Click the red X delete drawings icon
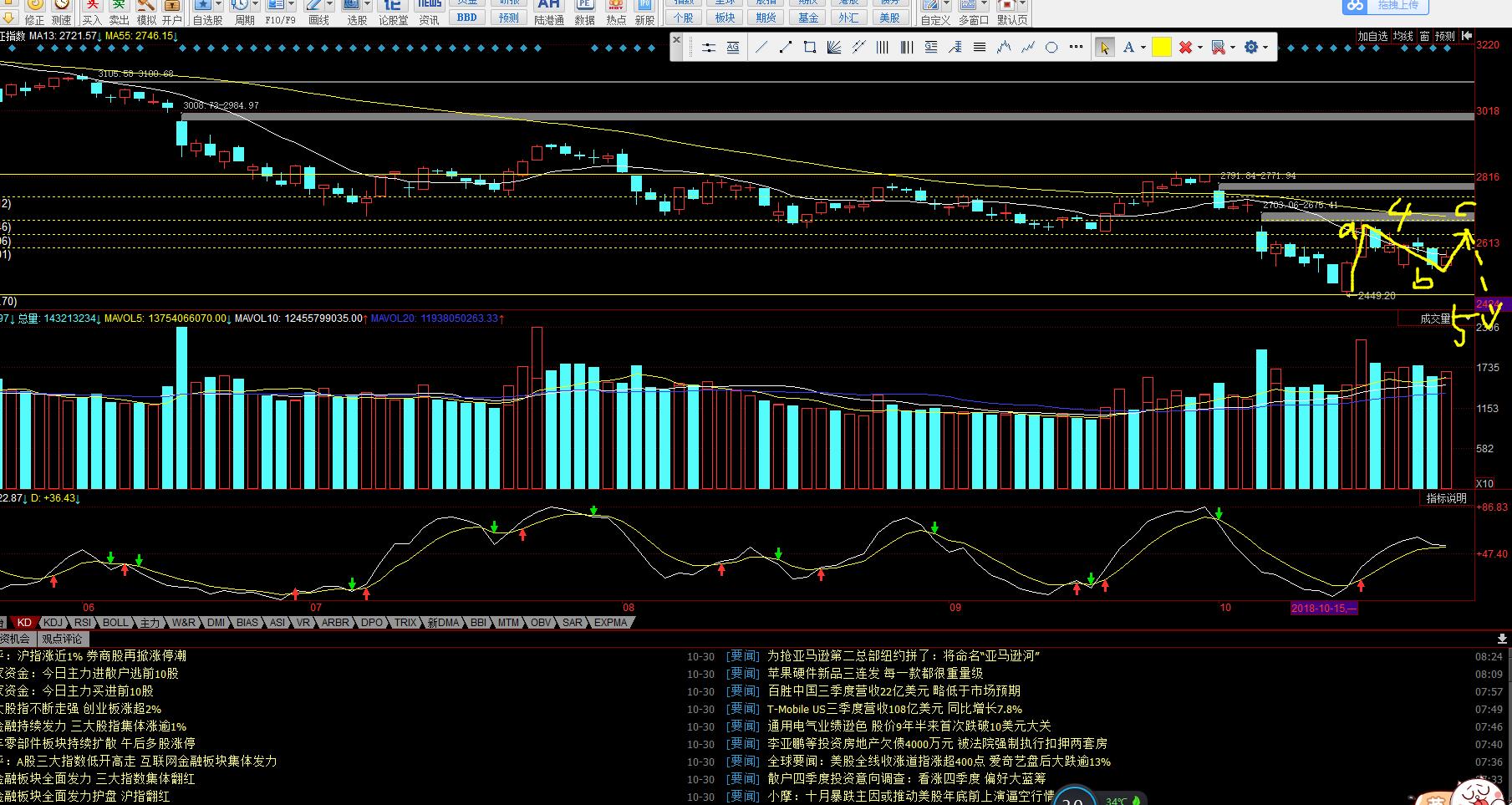 (1185, 48)
